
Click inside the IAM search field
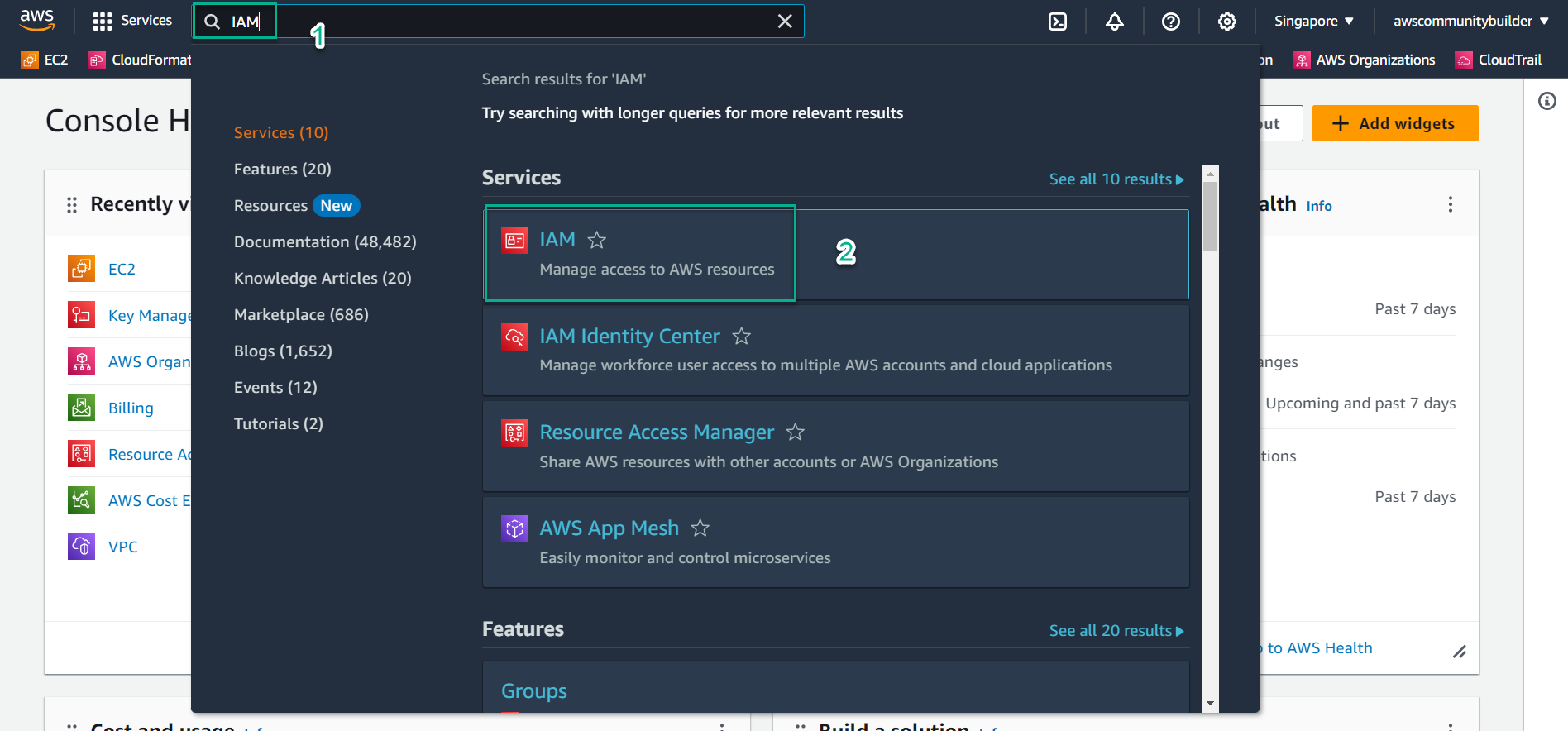pyautogui.click(x=498, y=21)
